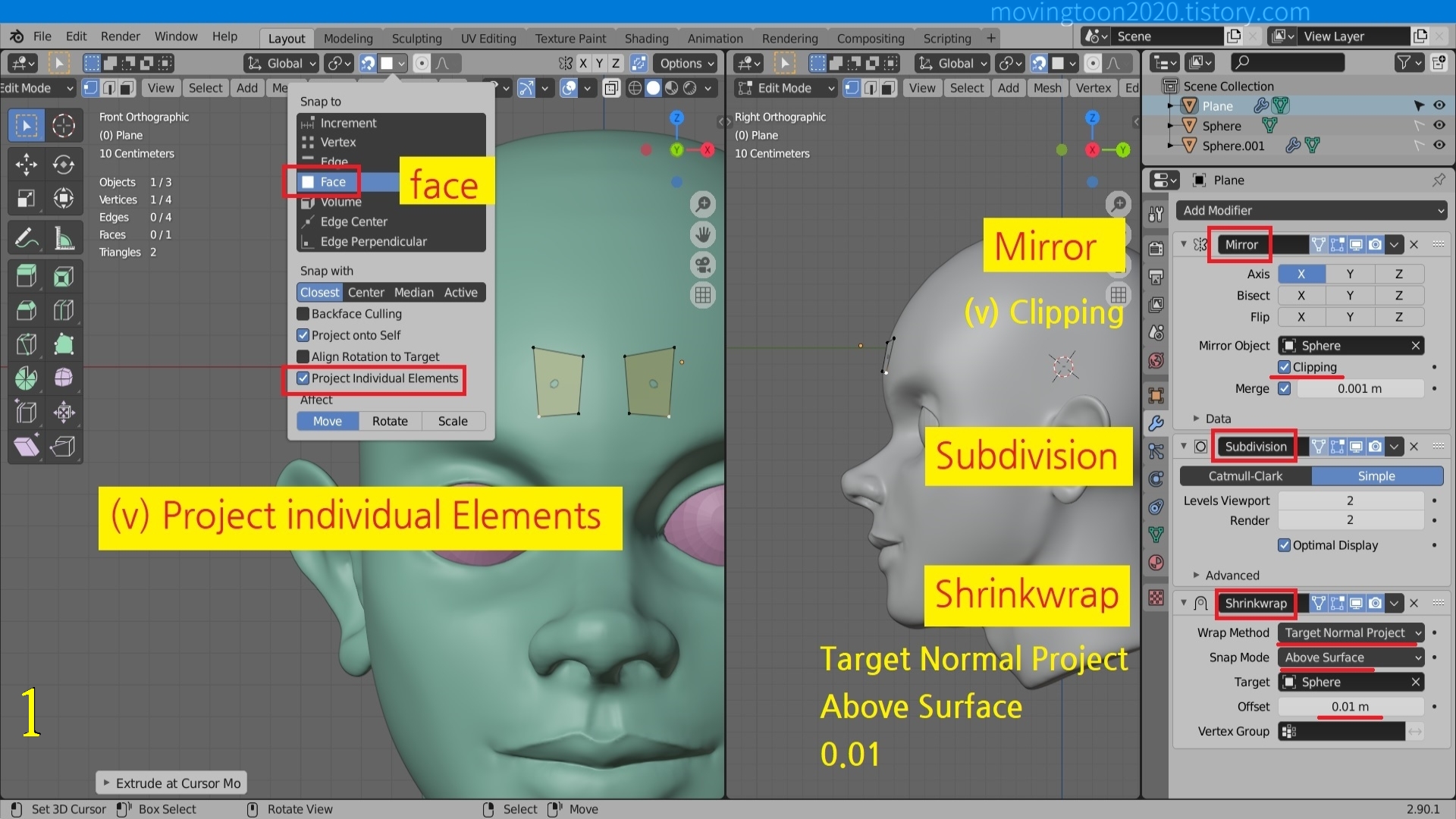Select the Loop Cut tool

[x=63, y=310]
